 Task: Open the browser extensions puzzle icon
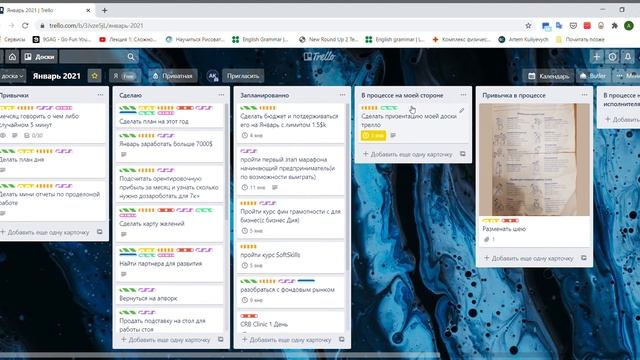pos(614,25)
